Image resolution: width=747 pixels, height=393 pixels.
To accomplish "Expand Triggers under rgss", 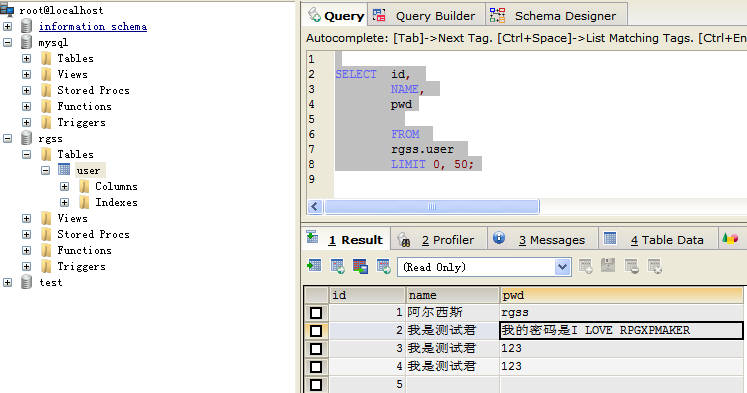I will click(27, 266).
